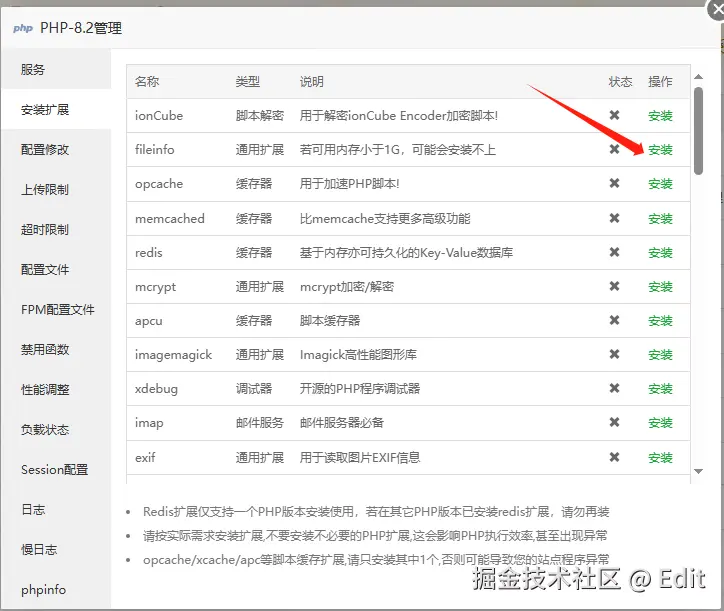
Task: Click the 说明 column header
Action: [x=312, y=82]
